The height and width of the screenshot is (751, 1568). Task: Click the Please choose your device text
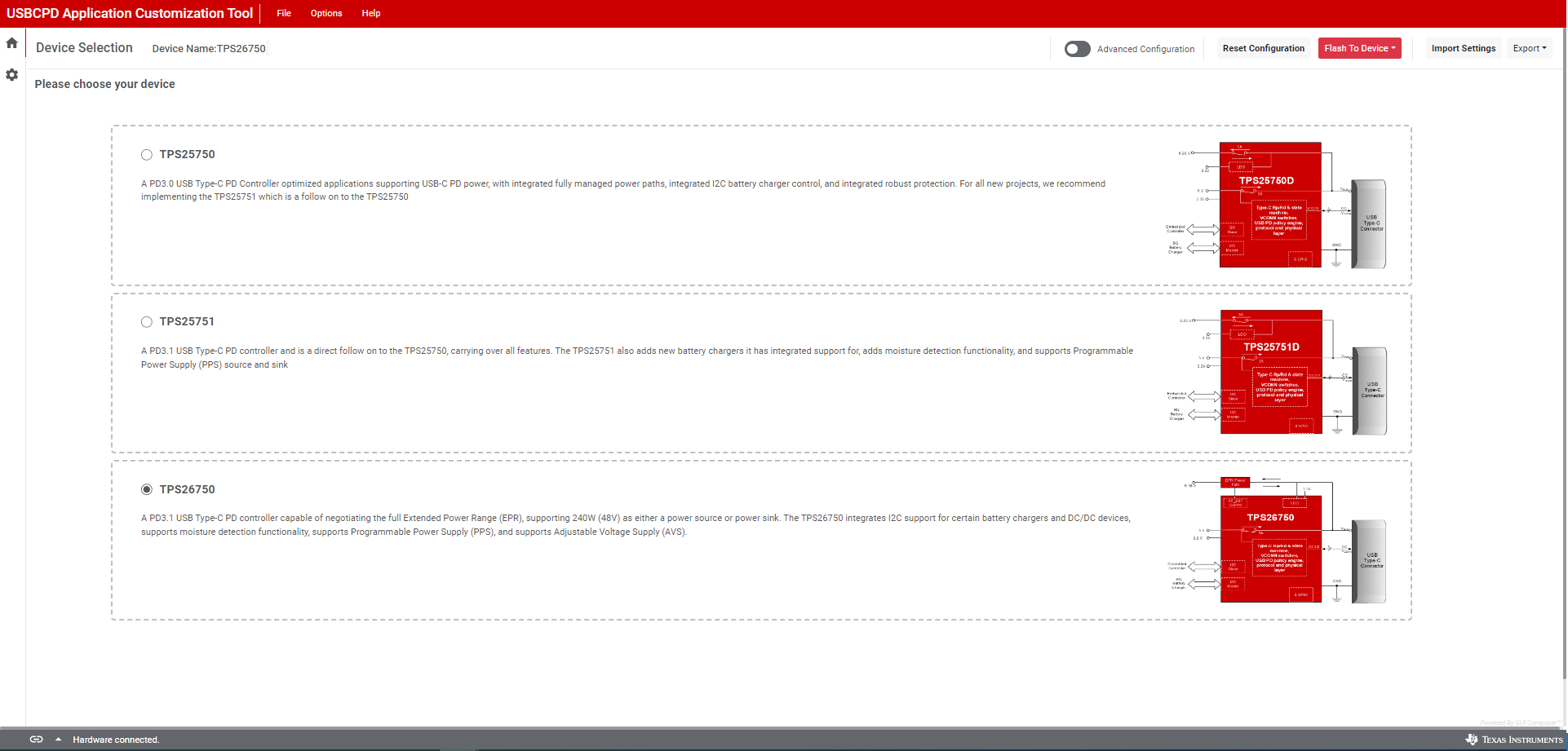[104, 84]
